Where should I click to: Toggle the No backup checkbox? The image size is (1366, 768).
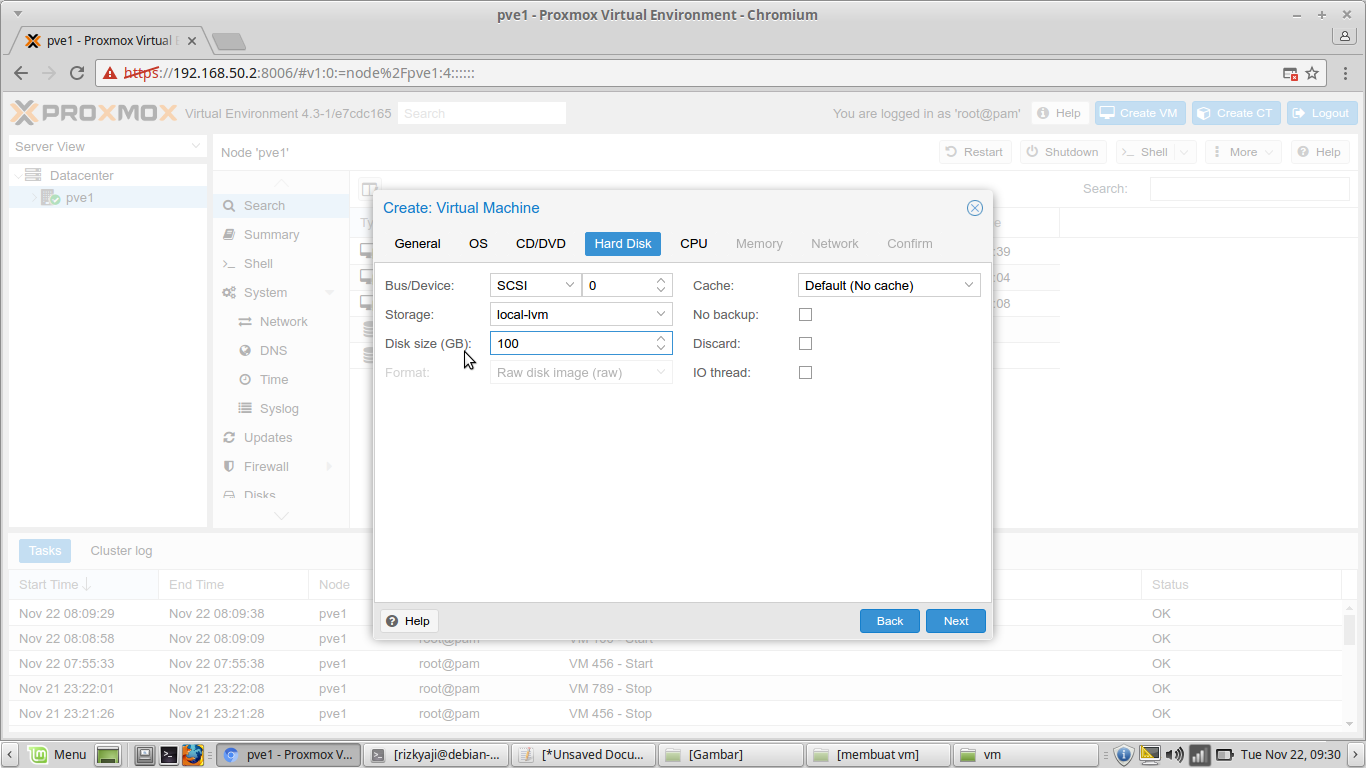point(806,315)
